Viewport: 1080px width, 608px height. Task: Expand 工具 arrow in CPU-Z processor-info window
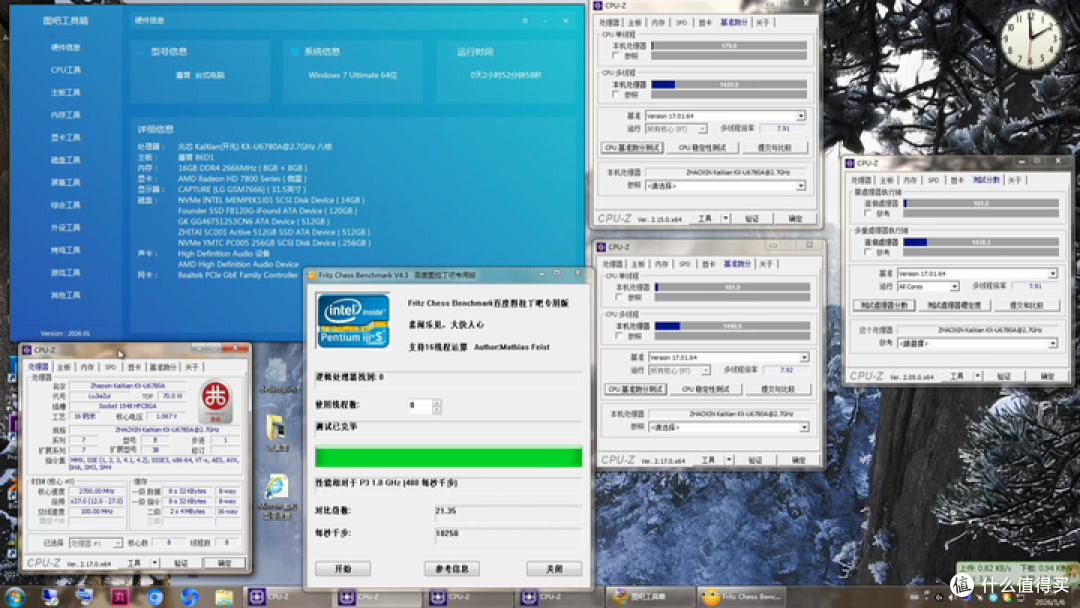click(154, 563)
